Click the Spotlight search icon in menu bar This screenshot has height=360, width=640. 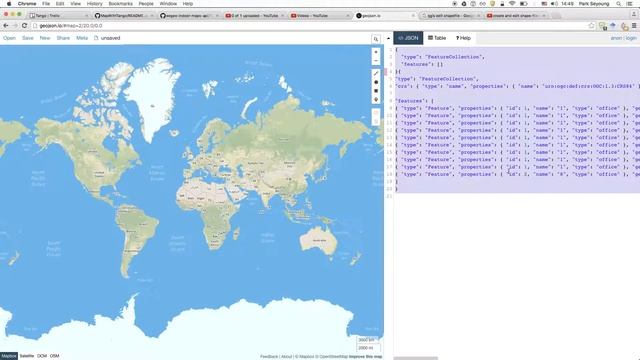click(619, 4)
